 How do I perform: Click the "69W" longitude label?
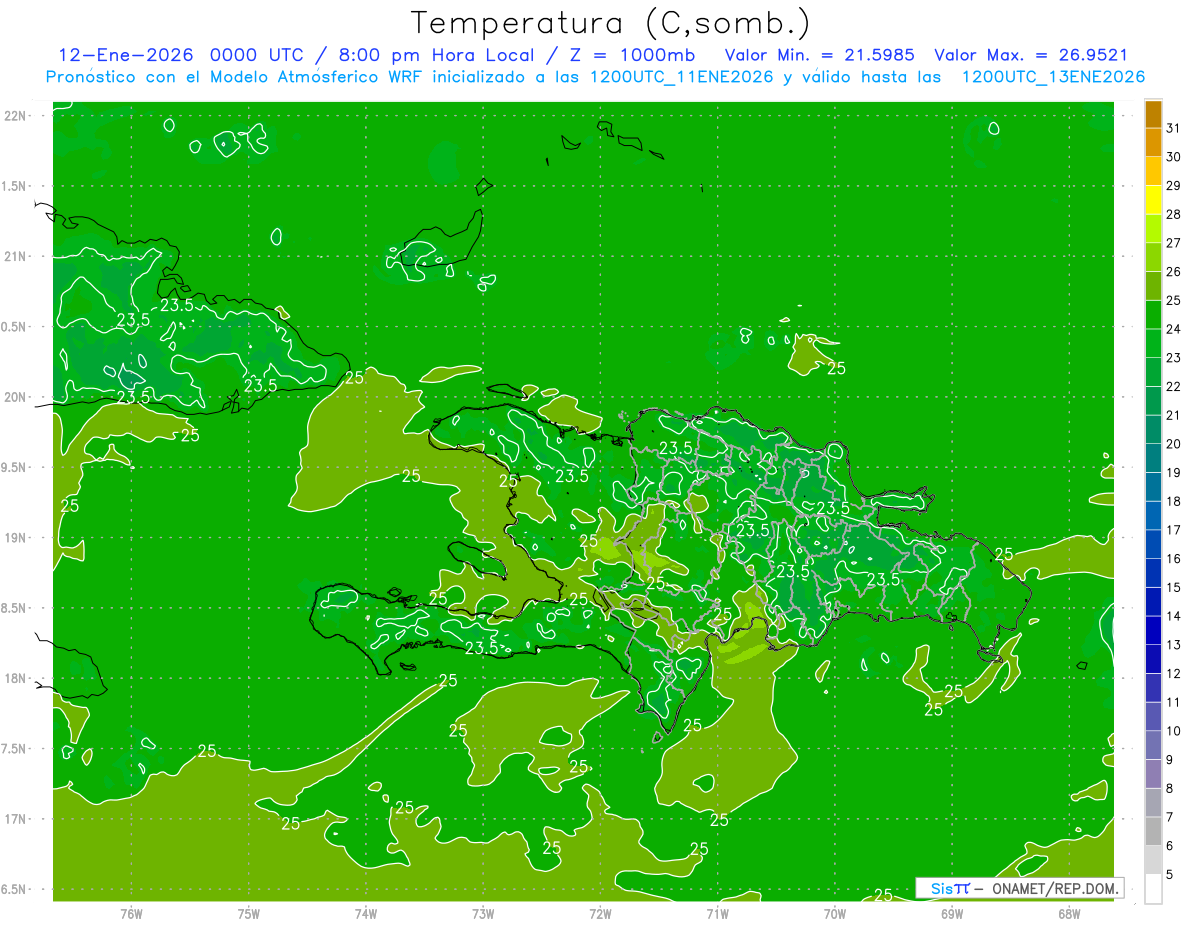(952, 914)
